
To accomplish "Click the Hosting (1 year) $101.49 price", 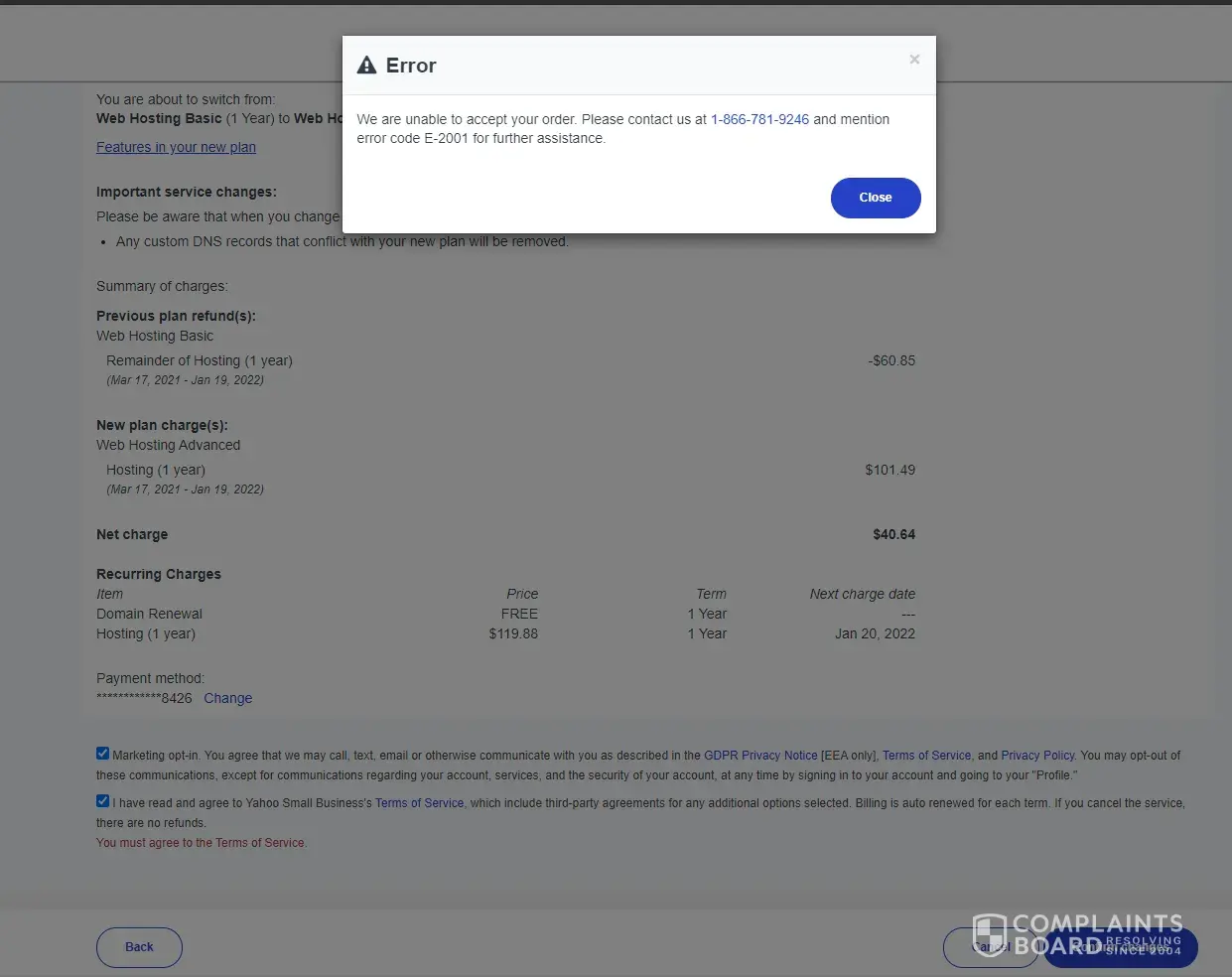I will (x=890, y=470).
